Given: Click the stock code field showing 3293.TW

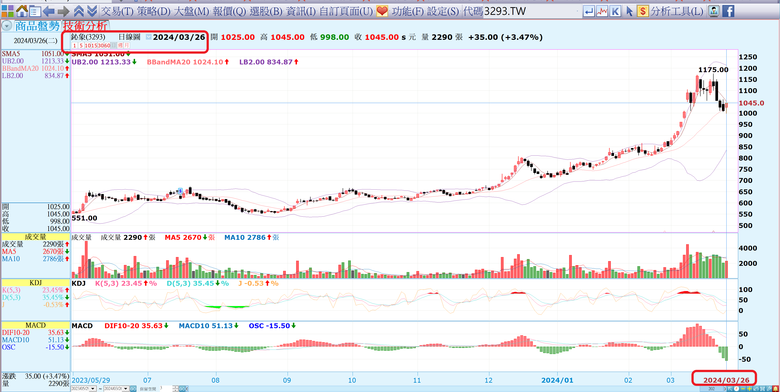Looking at the screenshot, I should click(531, 11).
